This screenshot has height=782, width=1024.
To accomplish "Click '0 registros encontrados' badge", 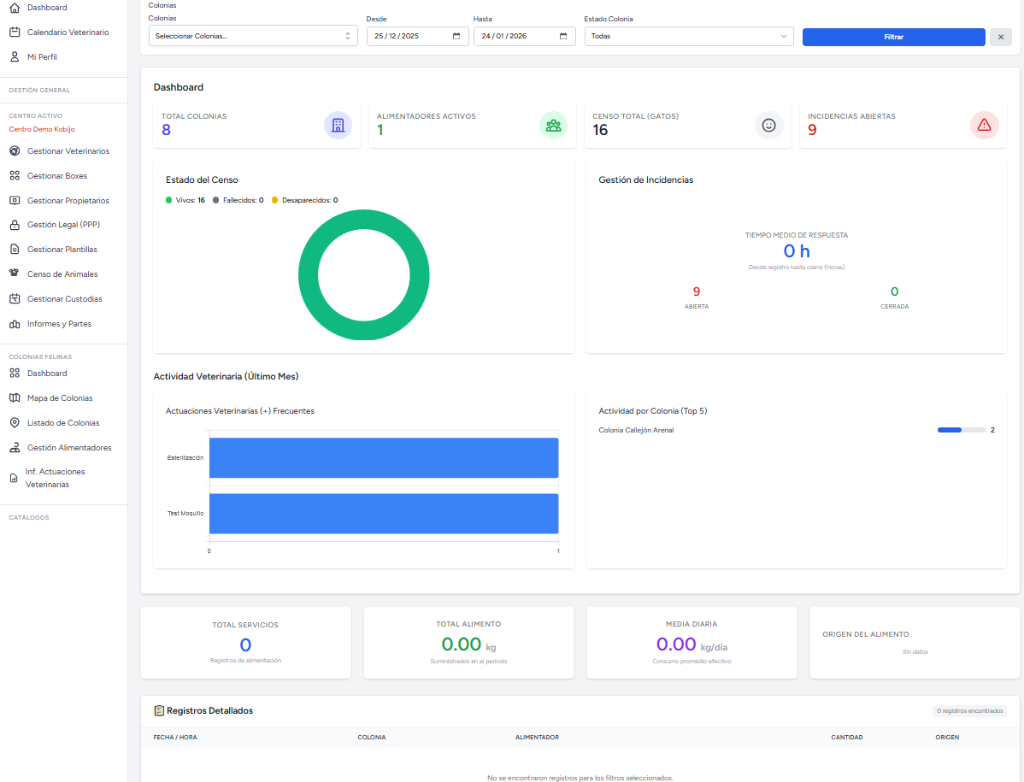I will coord(970,711).
